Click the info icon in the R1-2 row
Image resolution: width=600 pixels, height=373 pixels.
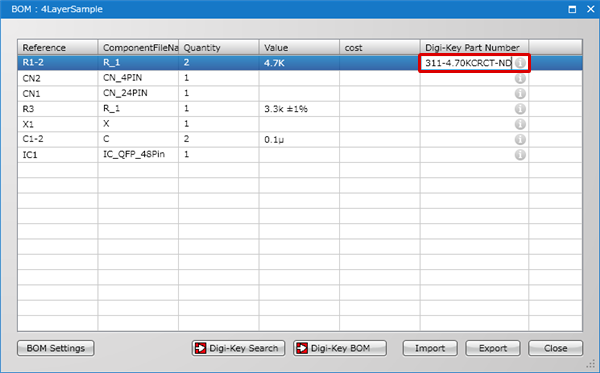(x=520, y=63)
